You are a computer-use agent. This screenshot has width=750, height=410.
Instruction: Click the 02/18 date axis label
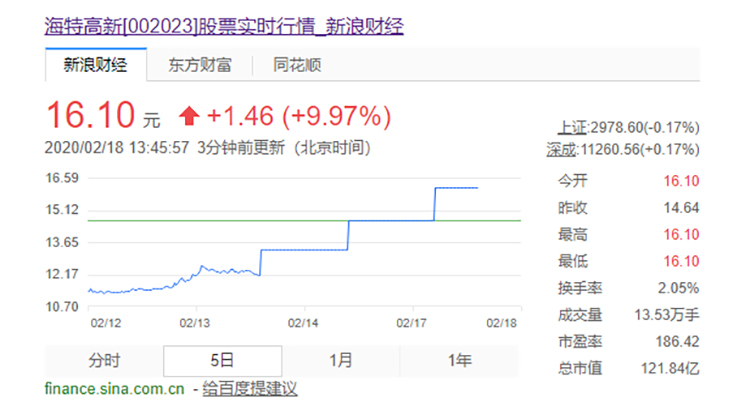(x=502, y=323)
